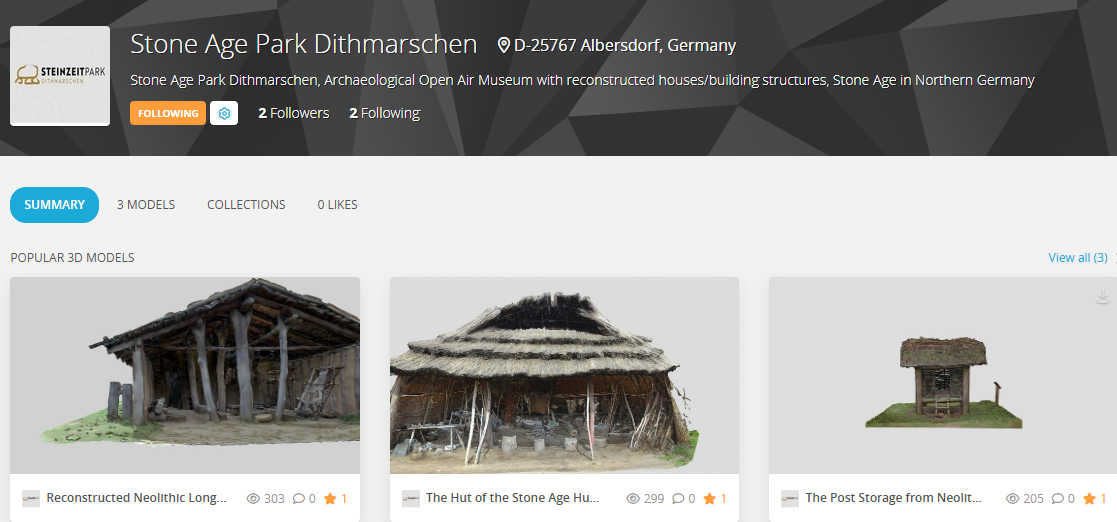Open comments on Post Storage model card
Screen dimensions: 1117x522
(1057, 498)
